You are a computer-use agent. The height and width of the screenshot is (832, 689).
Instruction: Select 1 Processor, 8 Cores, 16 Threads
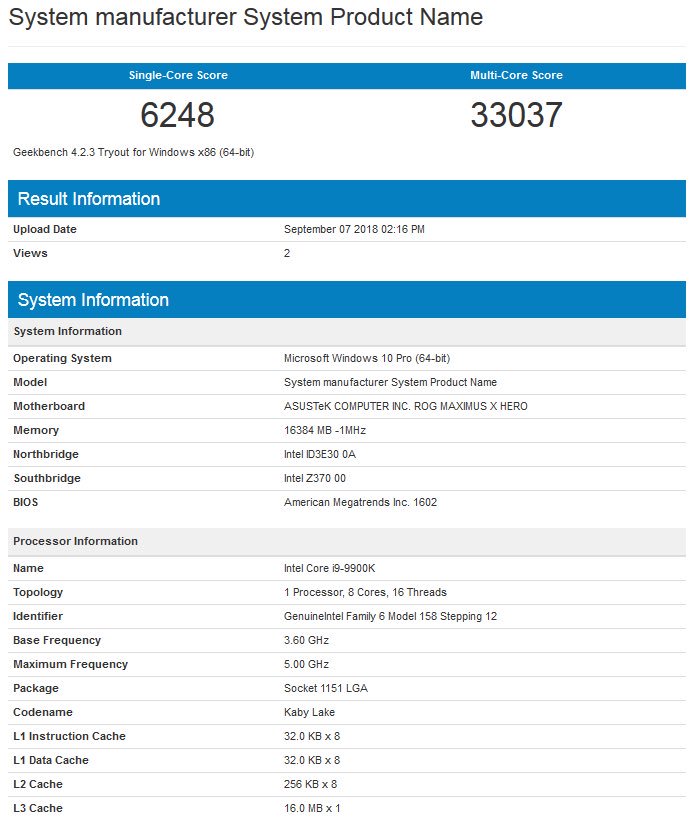coord(365,592)
